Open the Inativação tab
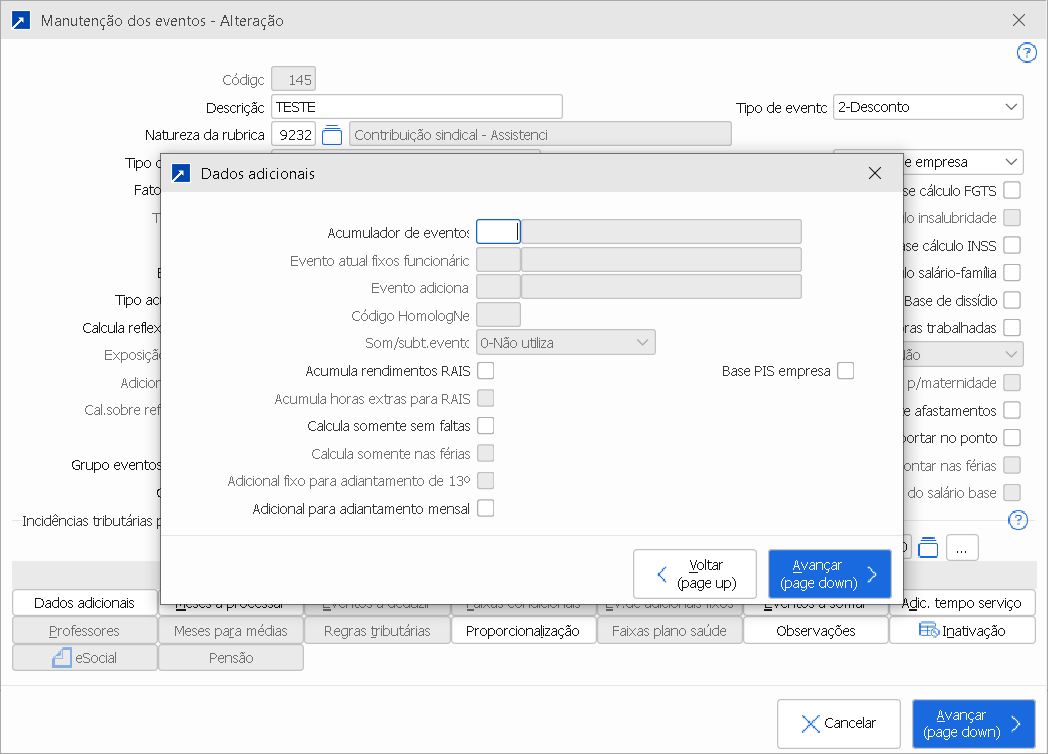The image size is (1048, 754). click(962, 631)
